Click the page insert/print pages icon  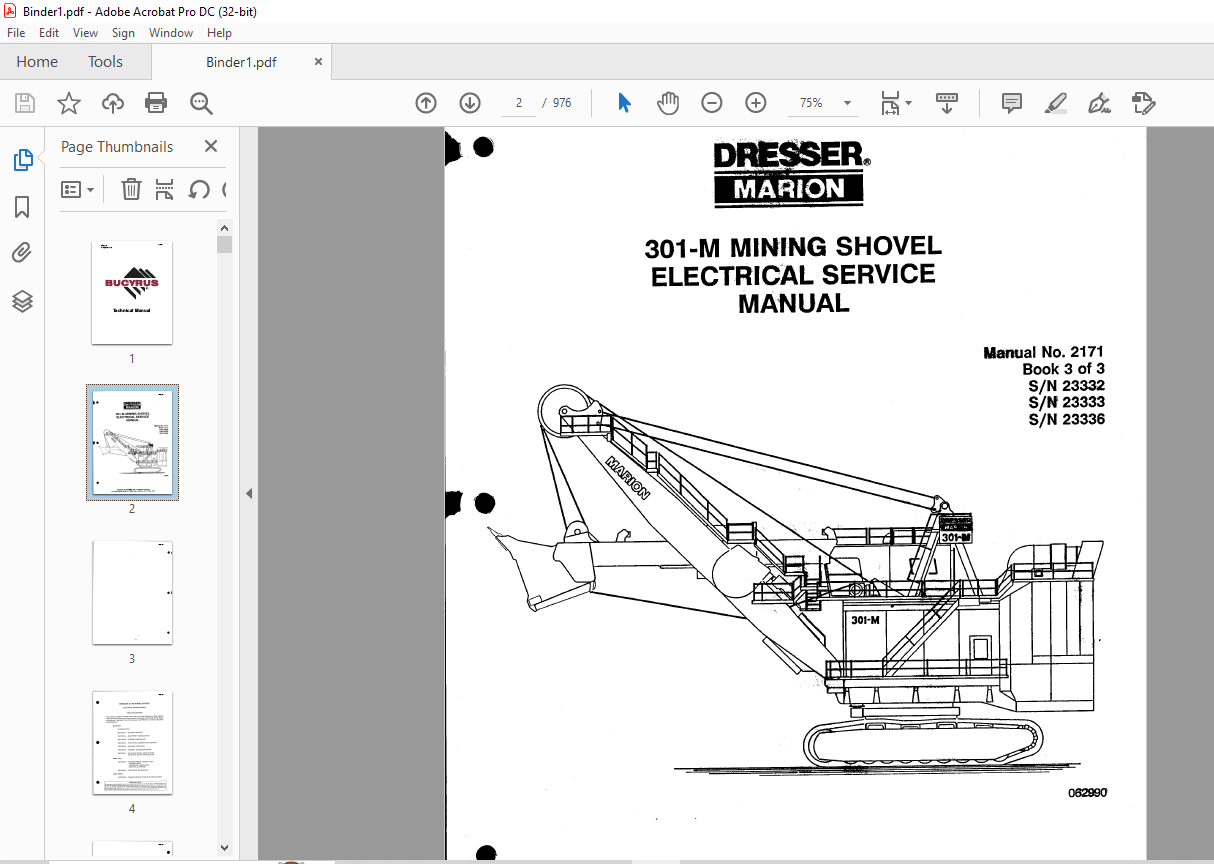pos(165,189)
